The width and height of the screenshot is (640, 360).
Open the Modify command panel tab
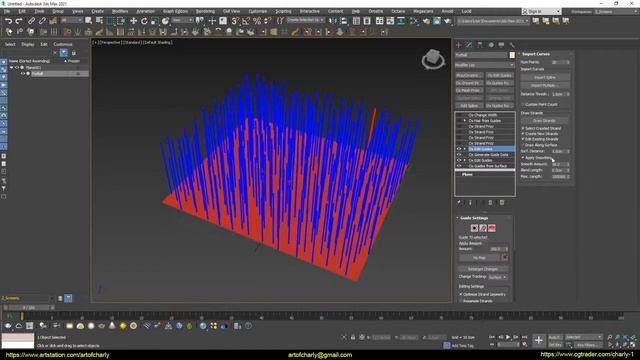469,45
